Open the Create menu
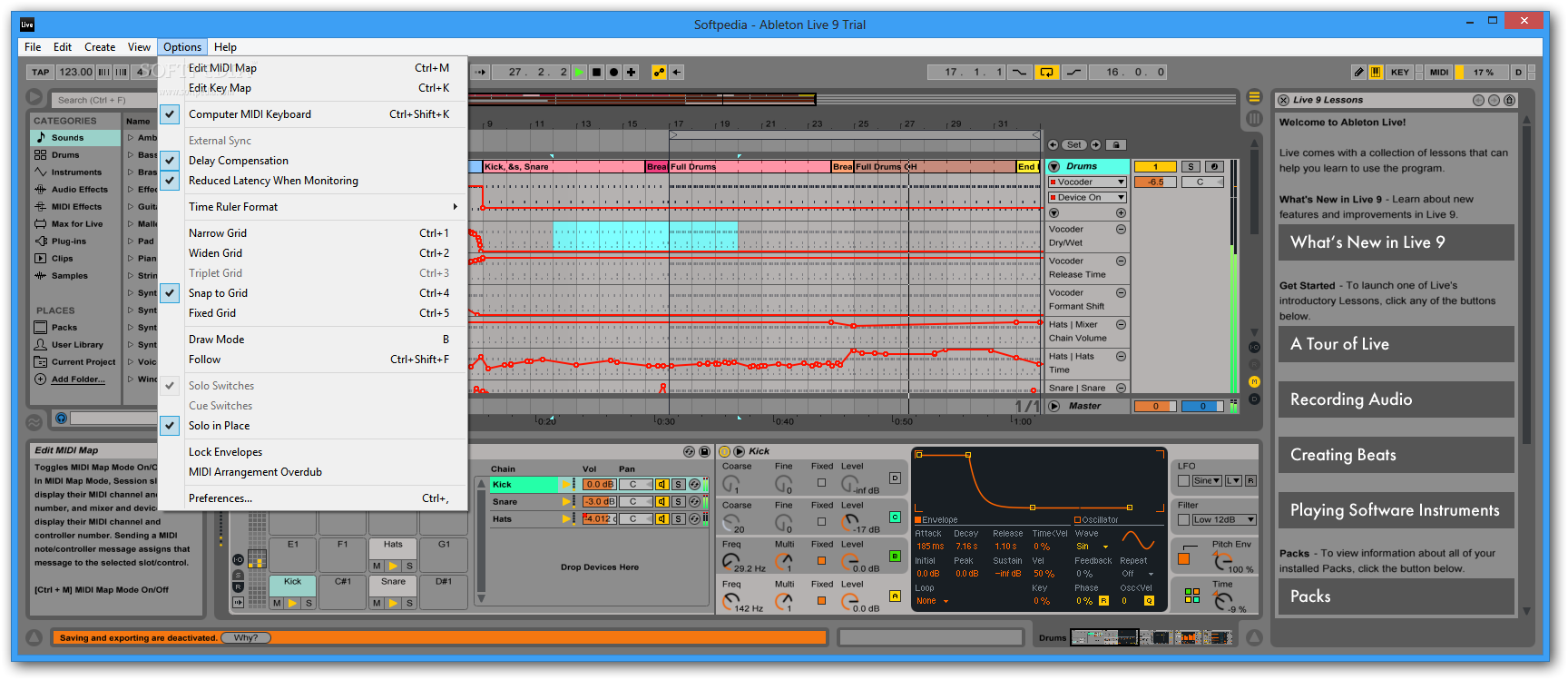This screenshot has width=1568, height=680. point(100,47)
